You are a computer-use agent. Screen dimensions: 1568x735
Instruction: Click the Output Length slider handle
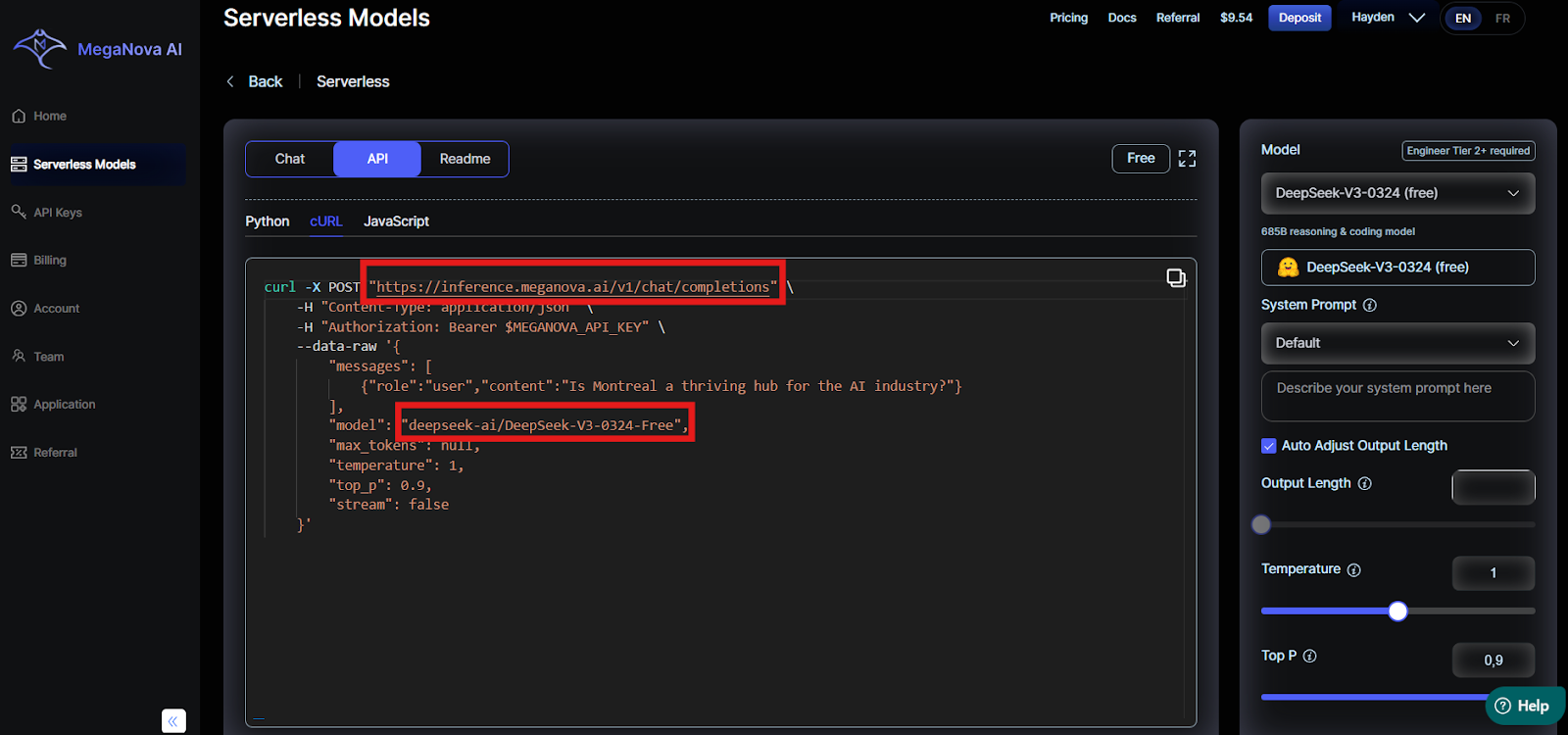coord(1261,524)
